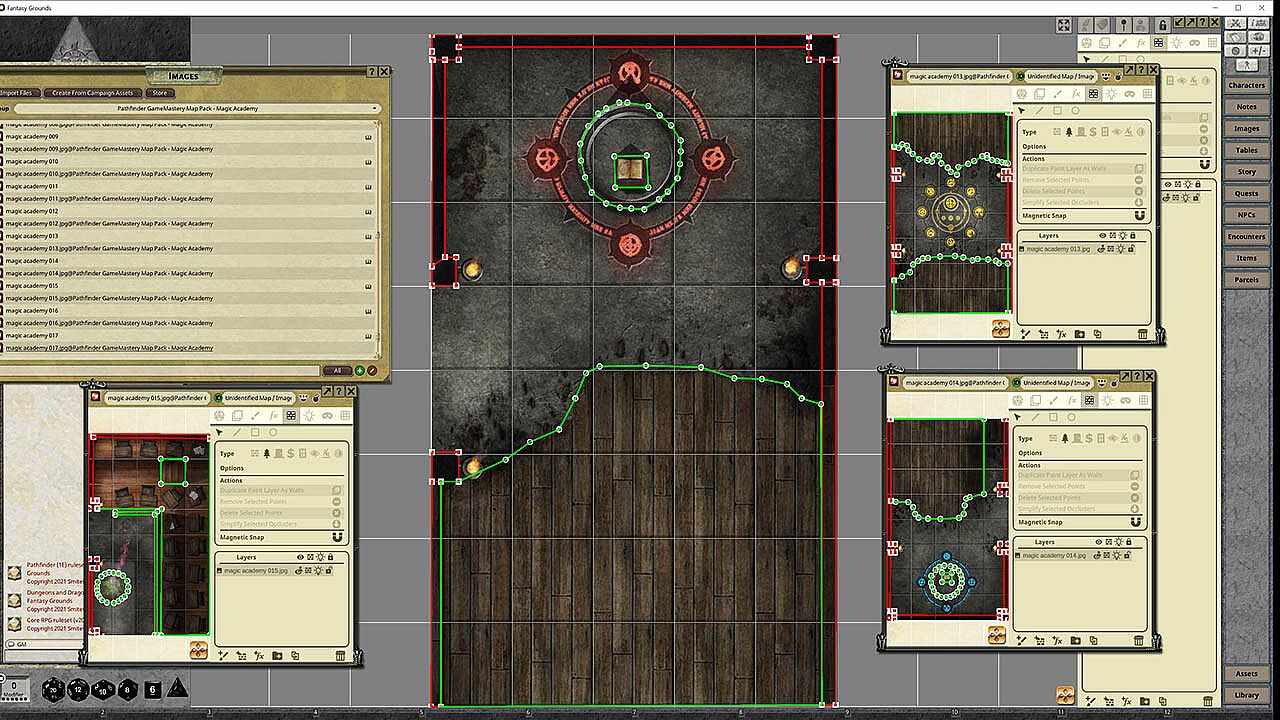Screen dimensions: 1280x720
Task: Click Create From Campaign Assets button
Action: pos(92,93)
